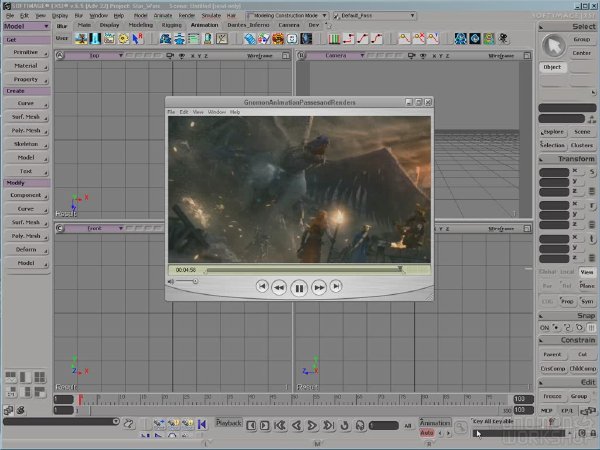Switch to the Rigging toolbar tab
The width and height of the screenshot is (600, 450).
coord(171,25)
